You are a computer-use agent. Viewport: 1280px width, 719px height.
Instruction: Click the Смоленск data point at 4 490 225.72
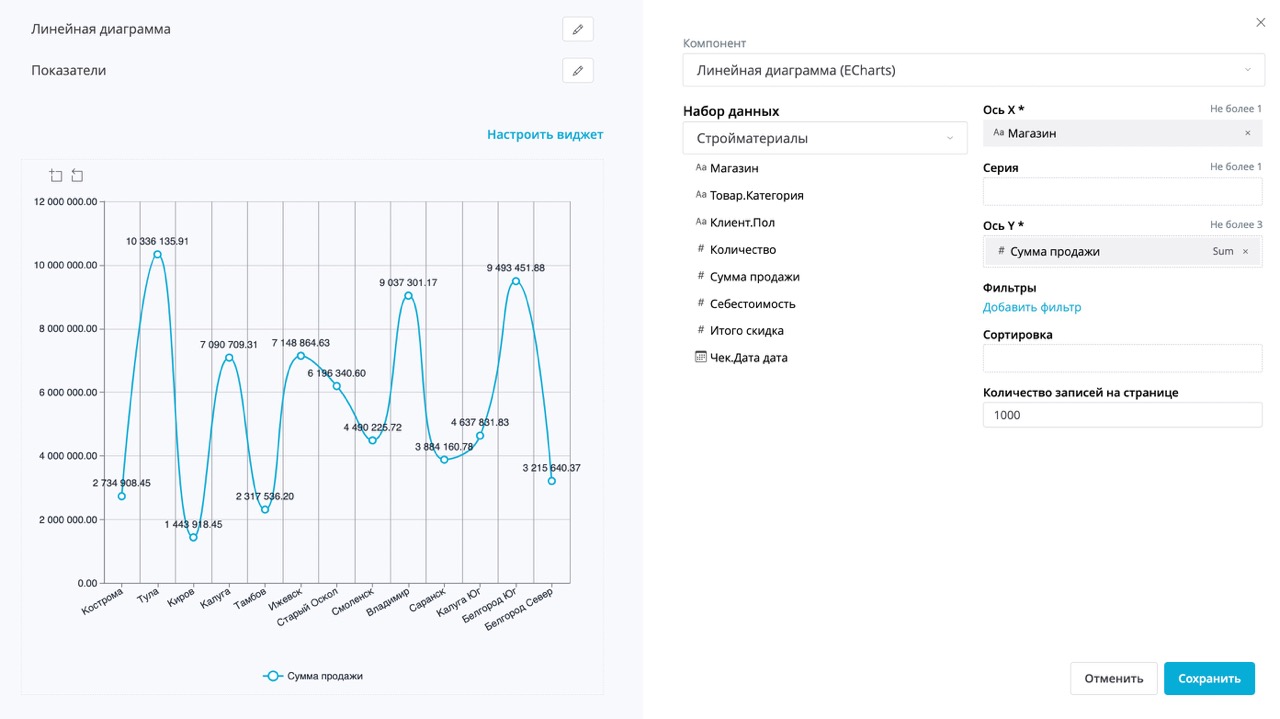coord(372,440)
